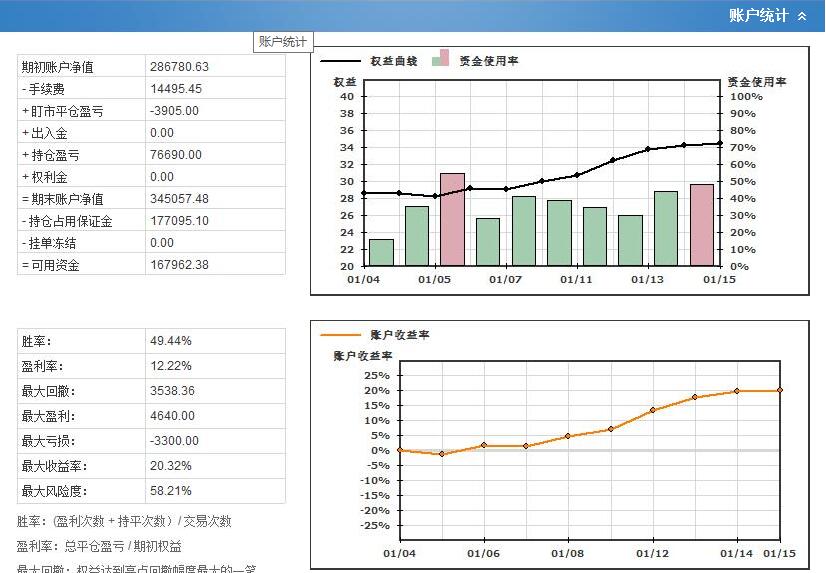Click the 期初账户净值 value 286780.63
This screenshot has height=573, width=826.
tap(179, 67)
